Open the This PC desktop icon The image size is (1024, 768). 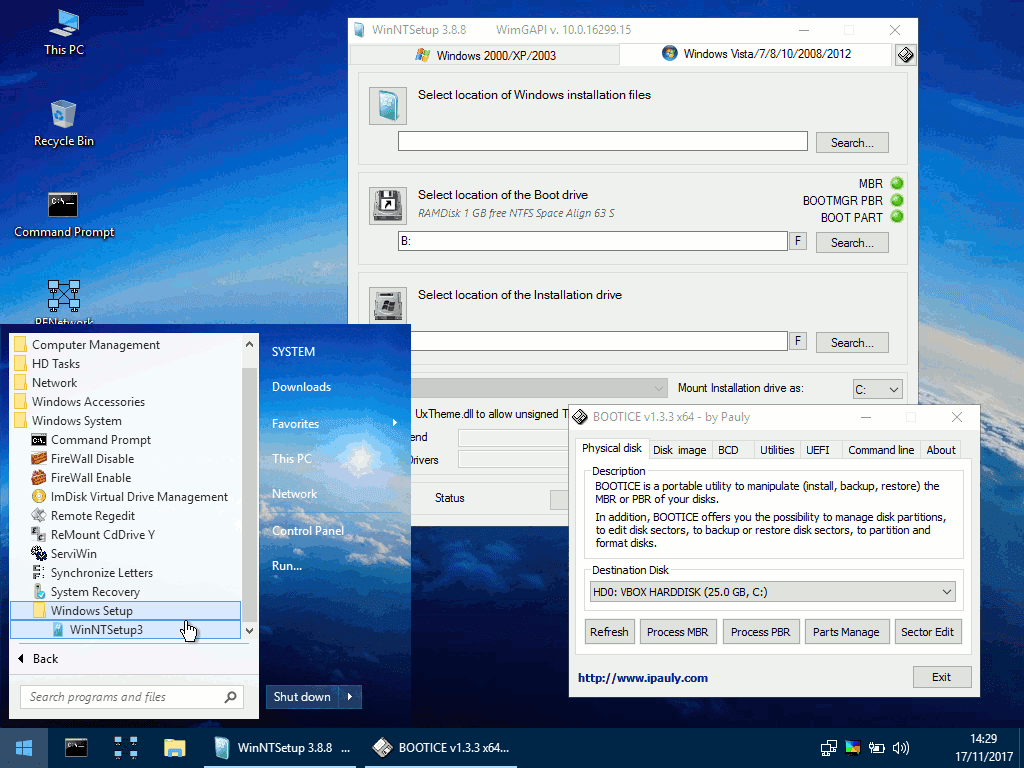click(x=64, y=32)
